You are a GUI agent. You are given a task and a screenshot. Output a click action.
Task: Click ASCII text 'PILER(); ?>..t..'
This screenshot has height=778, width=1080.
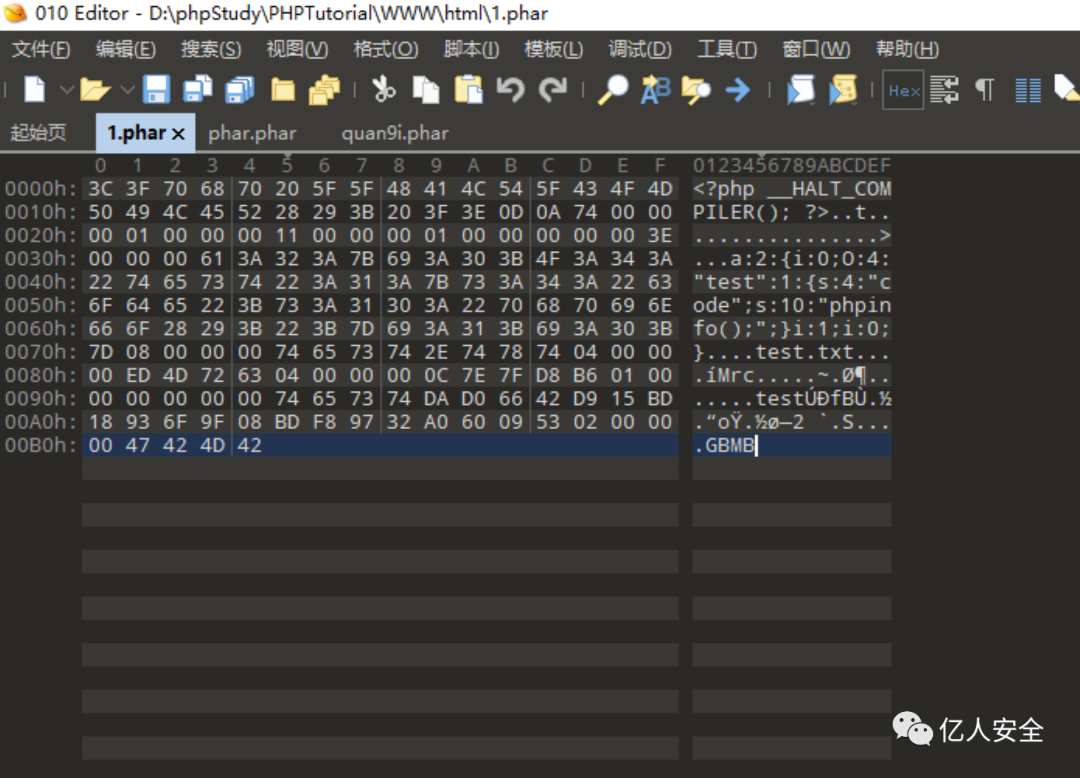tap(792, 212)
